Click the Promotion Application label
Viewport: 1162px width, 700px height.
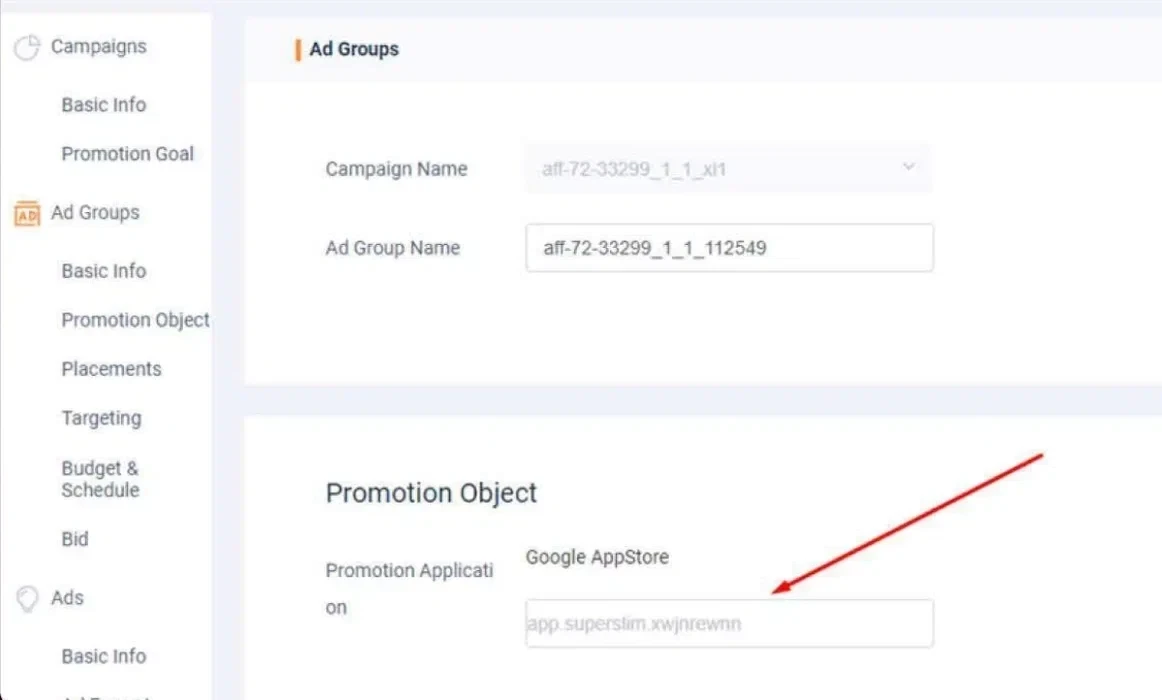click(x=409, y=589)
